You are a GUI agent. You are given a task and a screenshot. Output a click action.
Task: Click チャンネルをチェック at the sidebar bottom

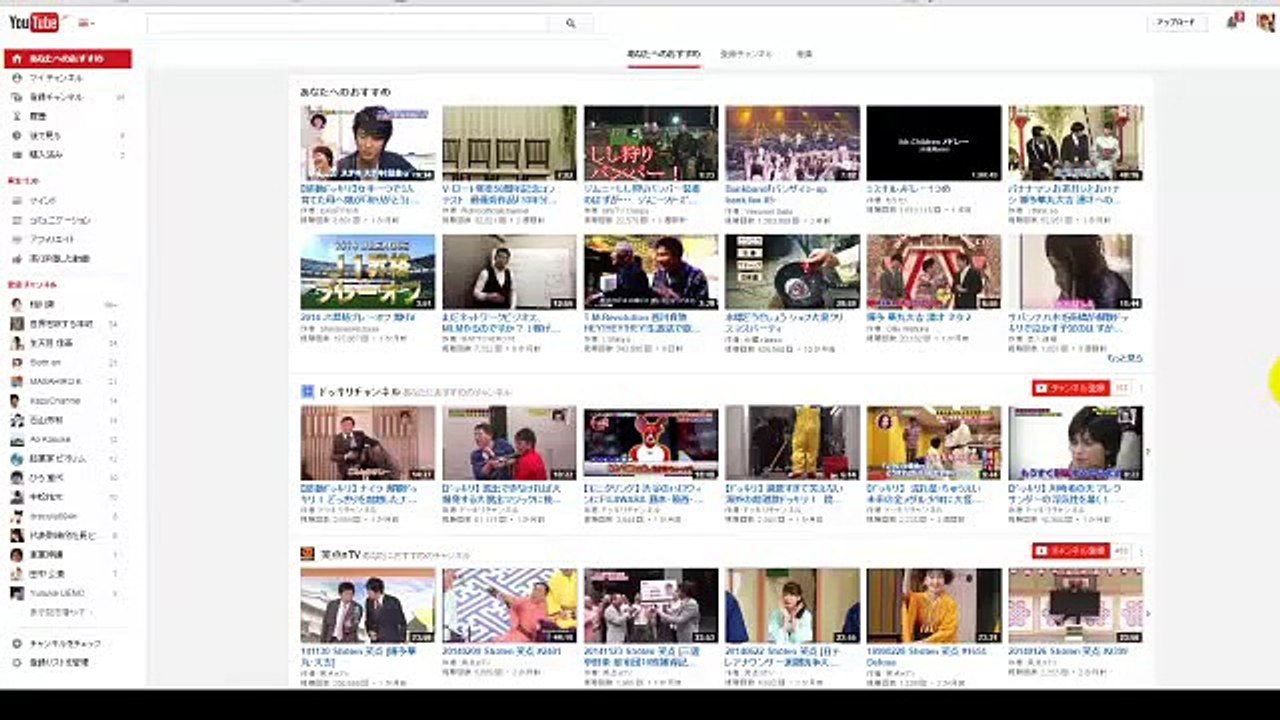point(66,643)
